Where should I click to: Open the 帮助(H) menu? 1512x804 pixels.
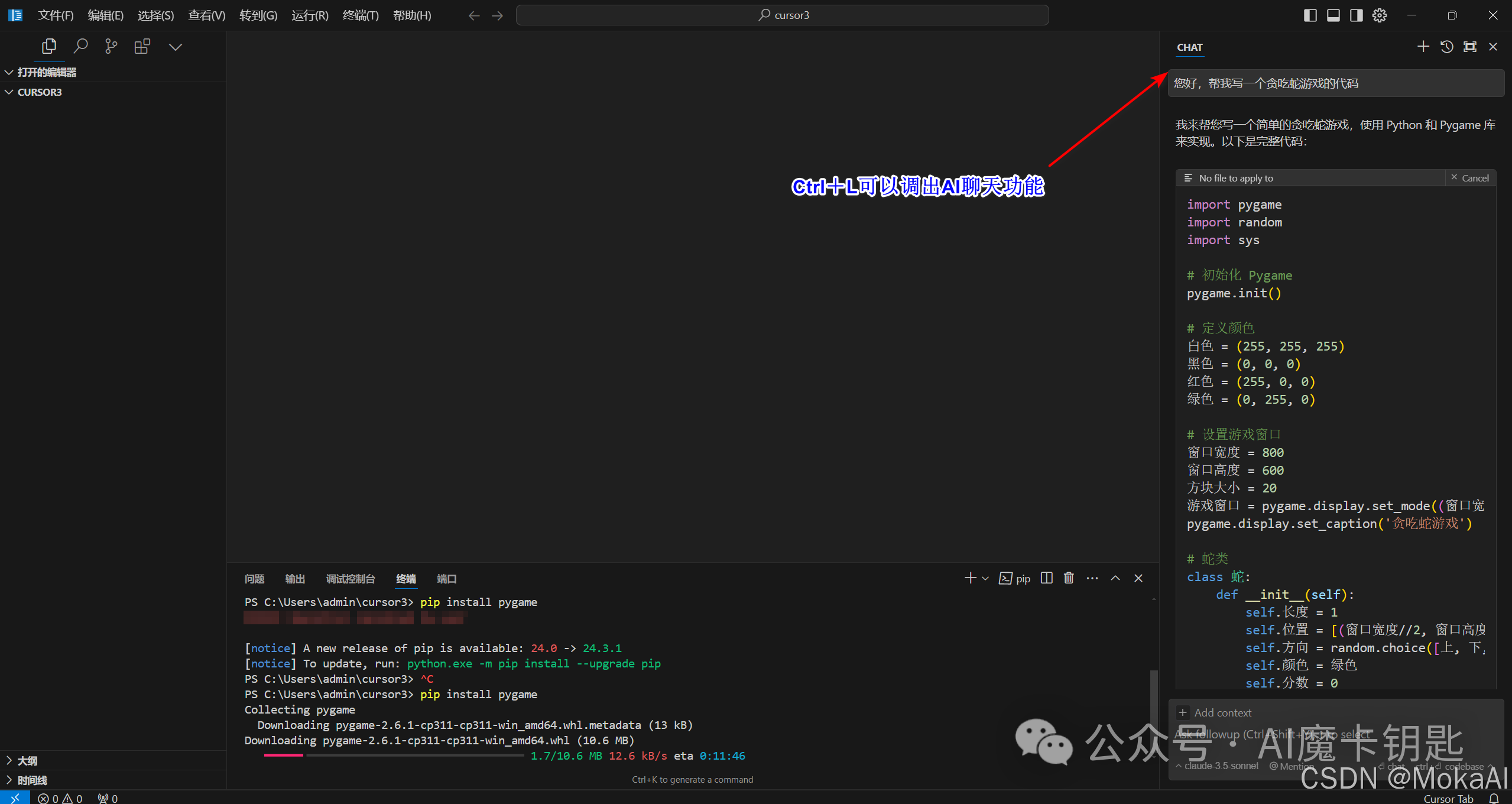[x=412, y=15]
